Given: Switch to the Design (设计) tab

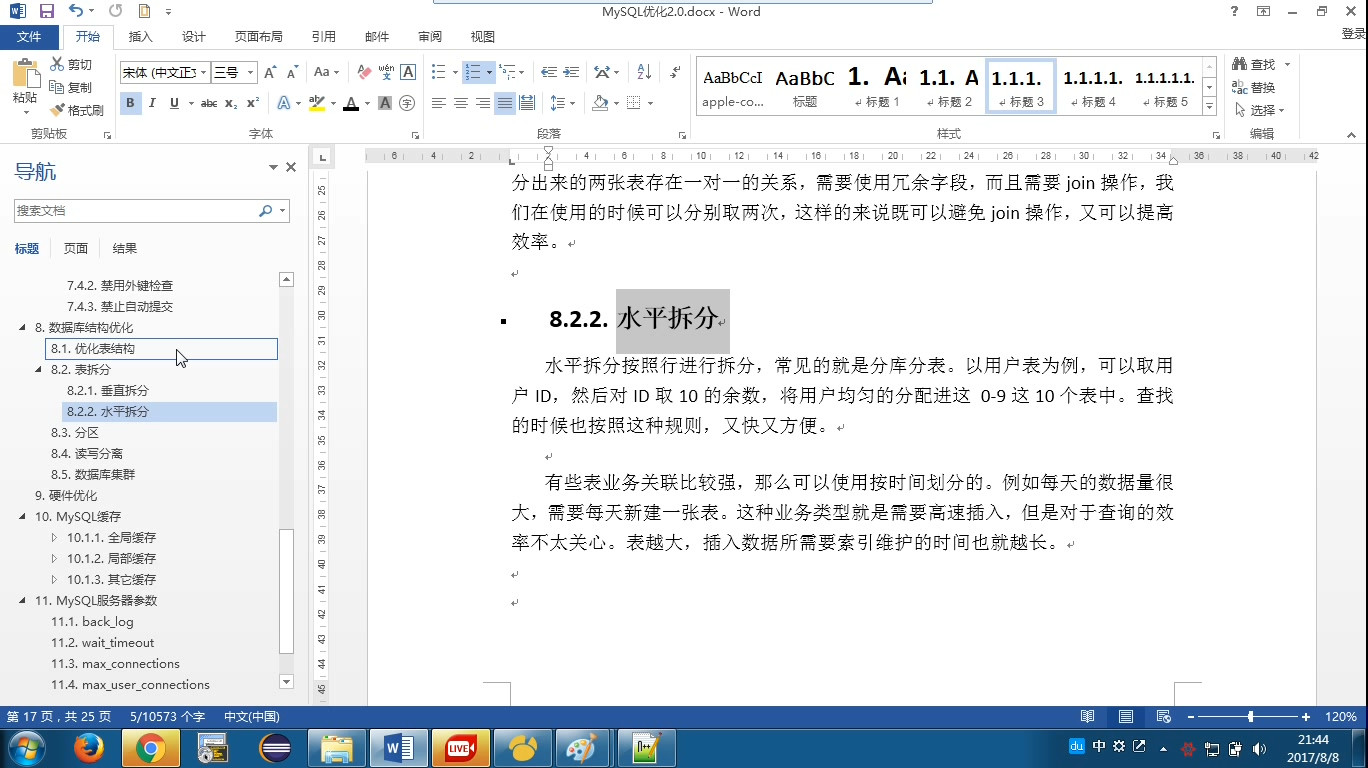Looking at the screenshot, I should tap(194, 37).
